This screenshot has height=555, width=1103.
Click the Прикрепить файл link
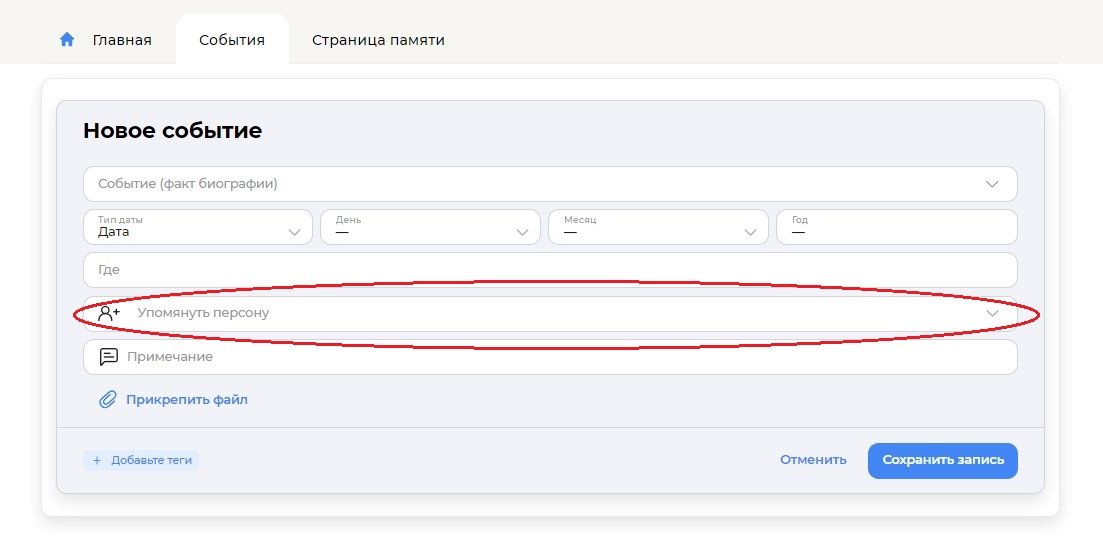[187, 400]
